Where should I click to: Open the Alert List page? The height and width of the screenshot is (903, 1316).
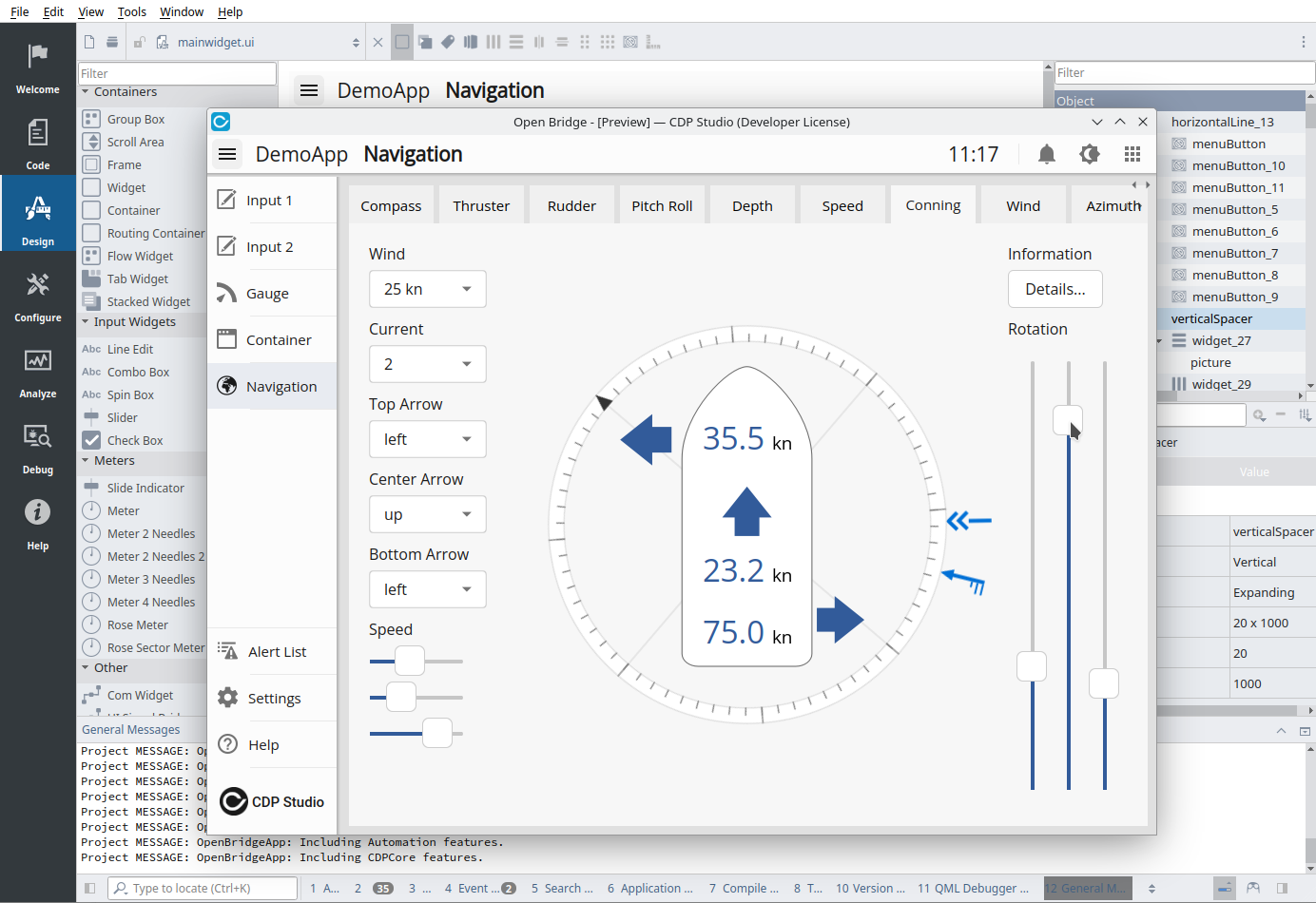click(277, 652)
